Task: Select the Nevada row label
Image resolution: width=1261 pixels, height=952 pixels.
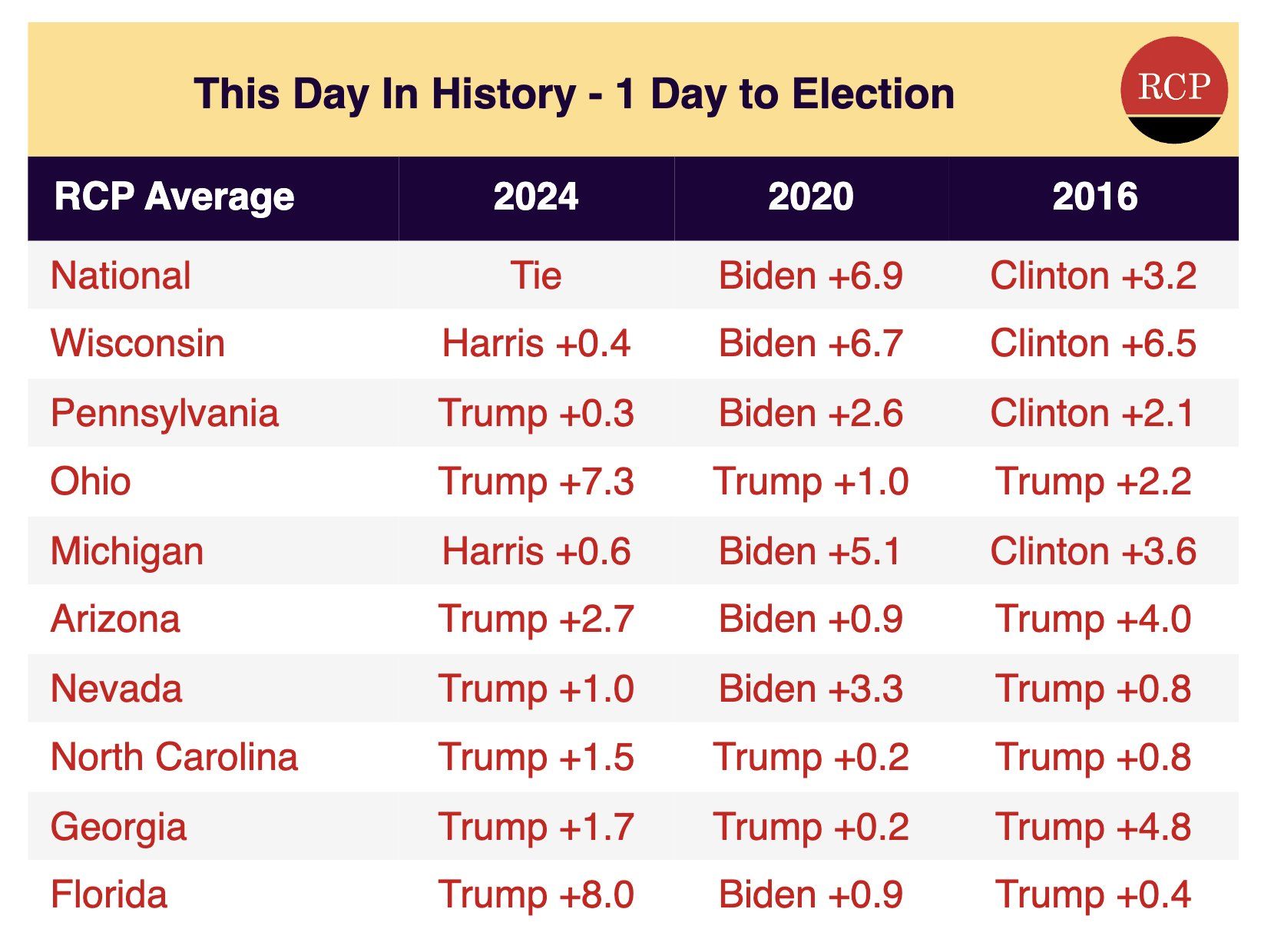Action: coord(116,689)
